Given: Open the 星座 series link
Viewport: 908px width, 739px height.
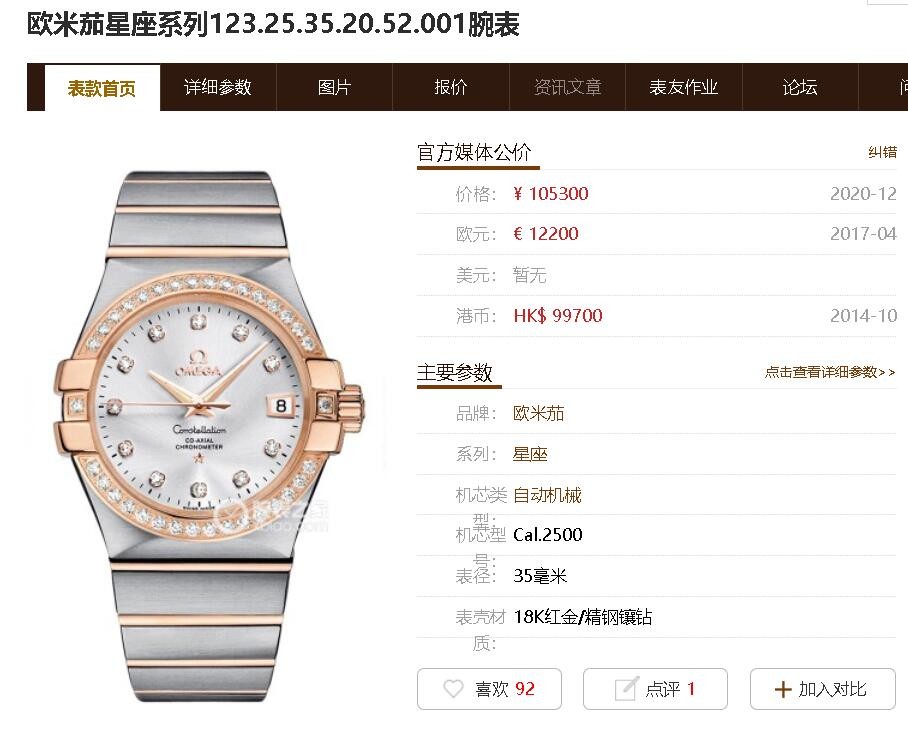Looking at the screenshot, I should click(x=530, y=454).
